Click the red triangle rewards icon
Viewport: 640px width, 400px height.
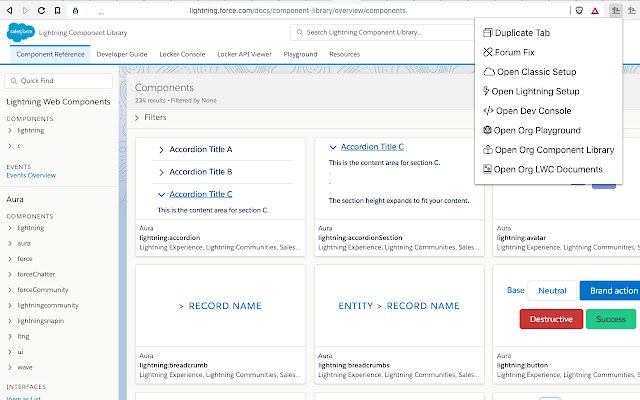point(595,11)
